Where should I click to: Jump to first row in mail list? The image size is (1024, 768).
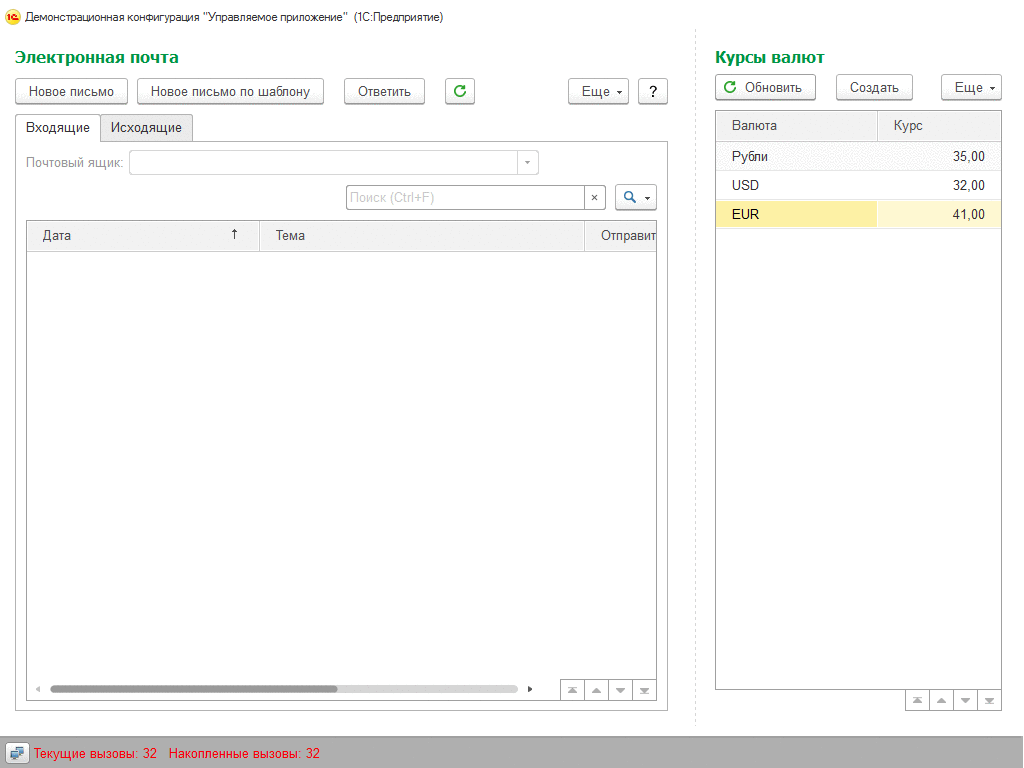tap(572, 690)
